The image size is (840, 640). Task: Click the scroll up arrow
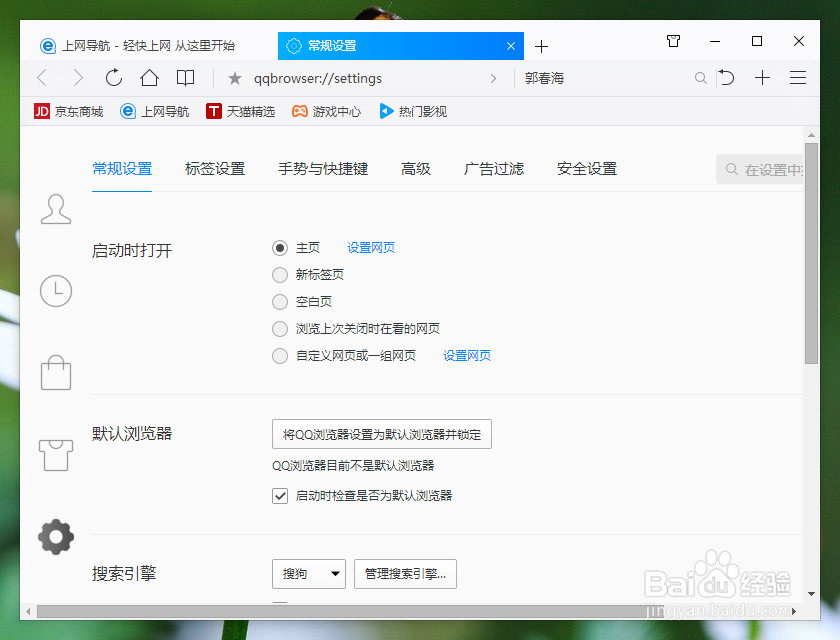point(811,135)
